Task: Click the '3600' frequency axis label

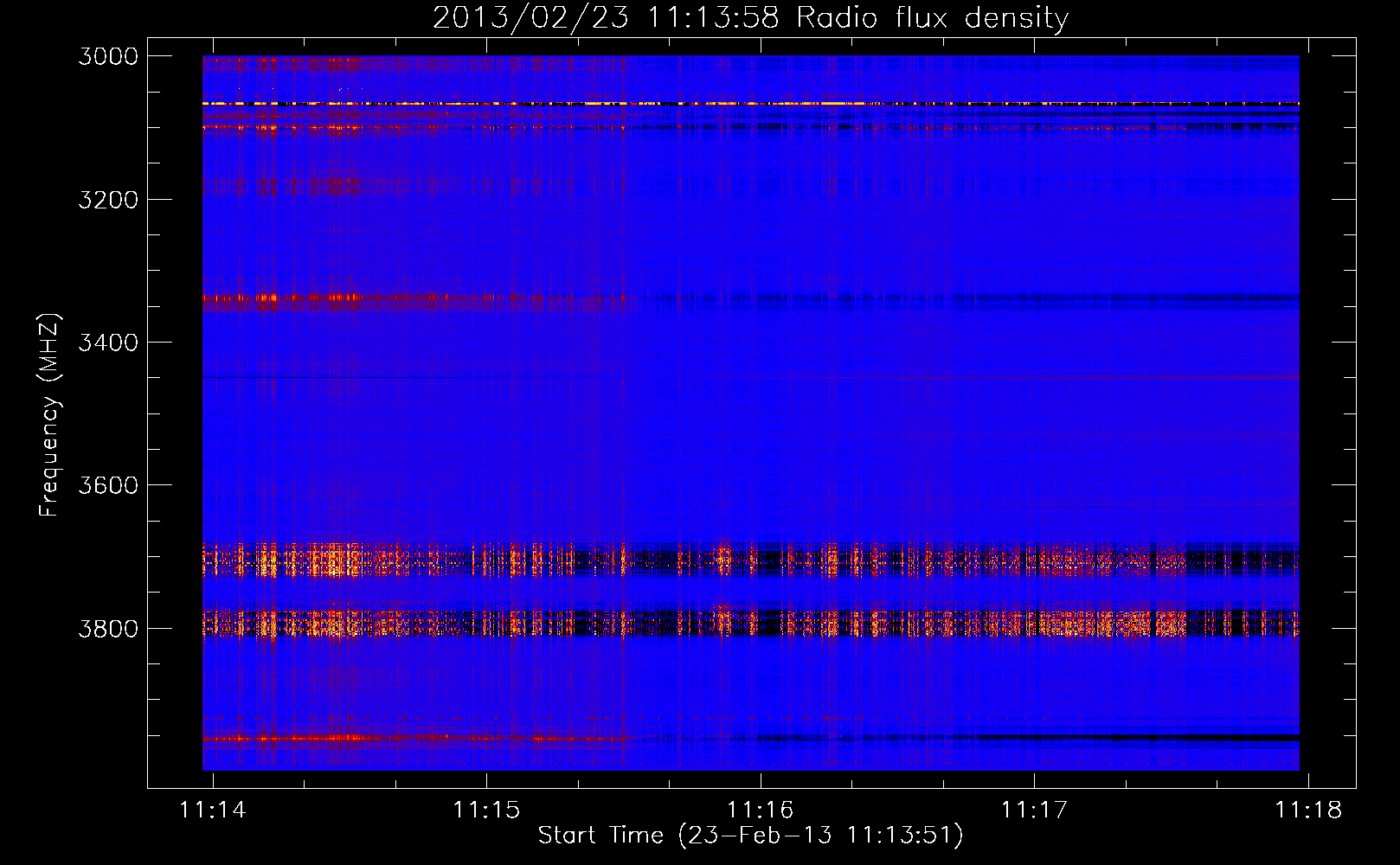Action: pos(108,485)
